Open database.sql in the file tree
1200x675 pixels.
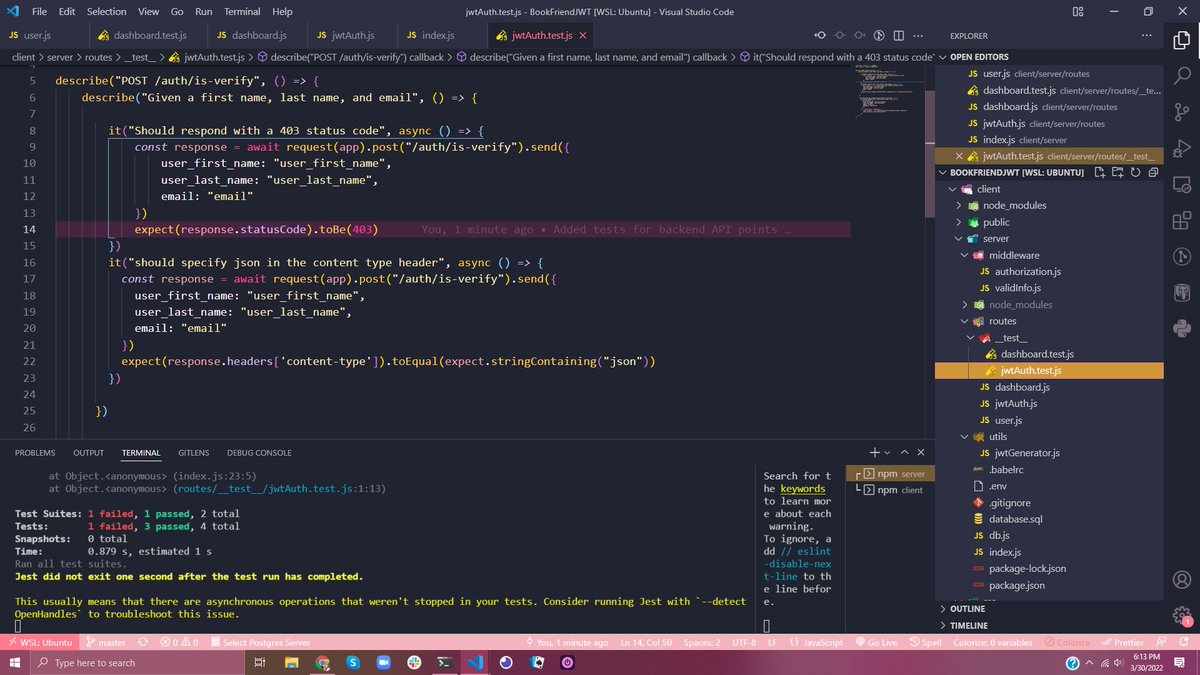coord(1015,519)
